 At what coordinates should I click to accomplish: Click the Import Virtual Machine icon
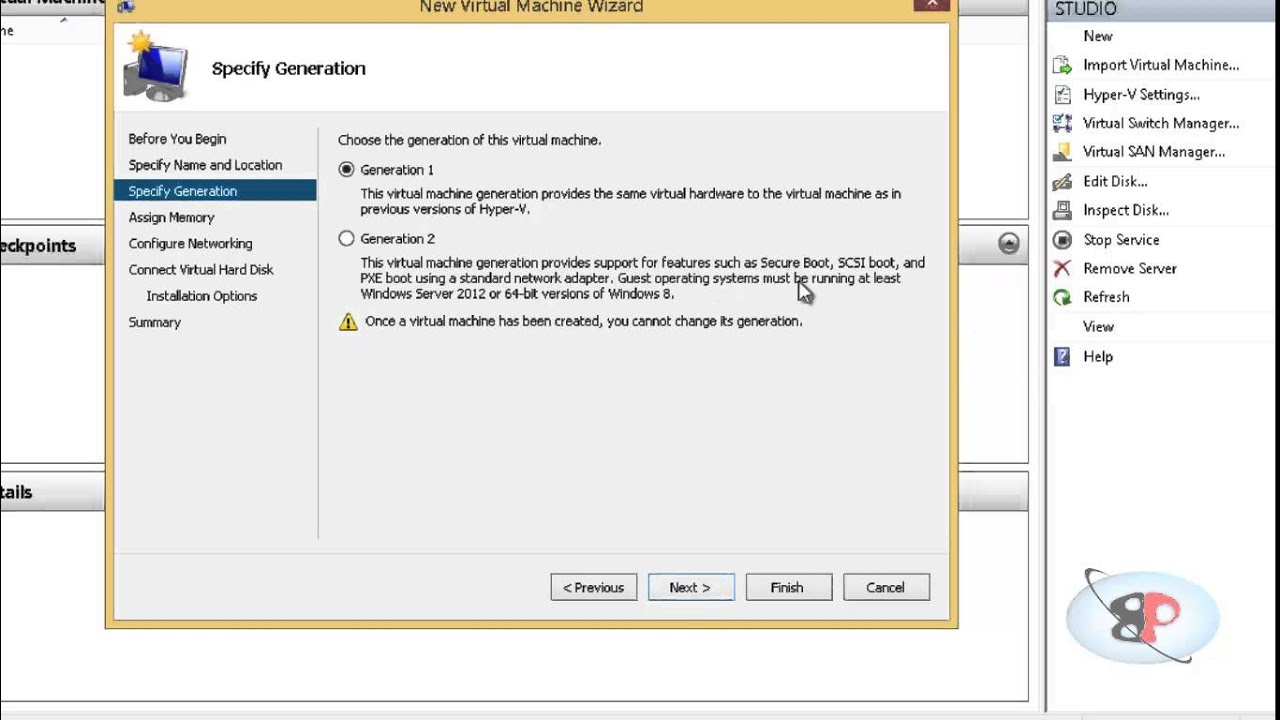tap(1062, 65)
